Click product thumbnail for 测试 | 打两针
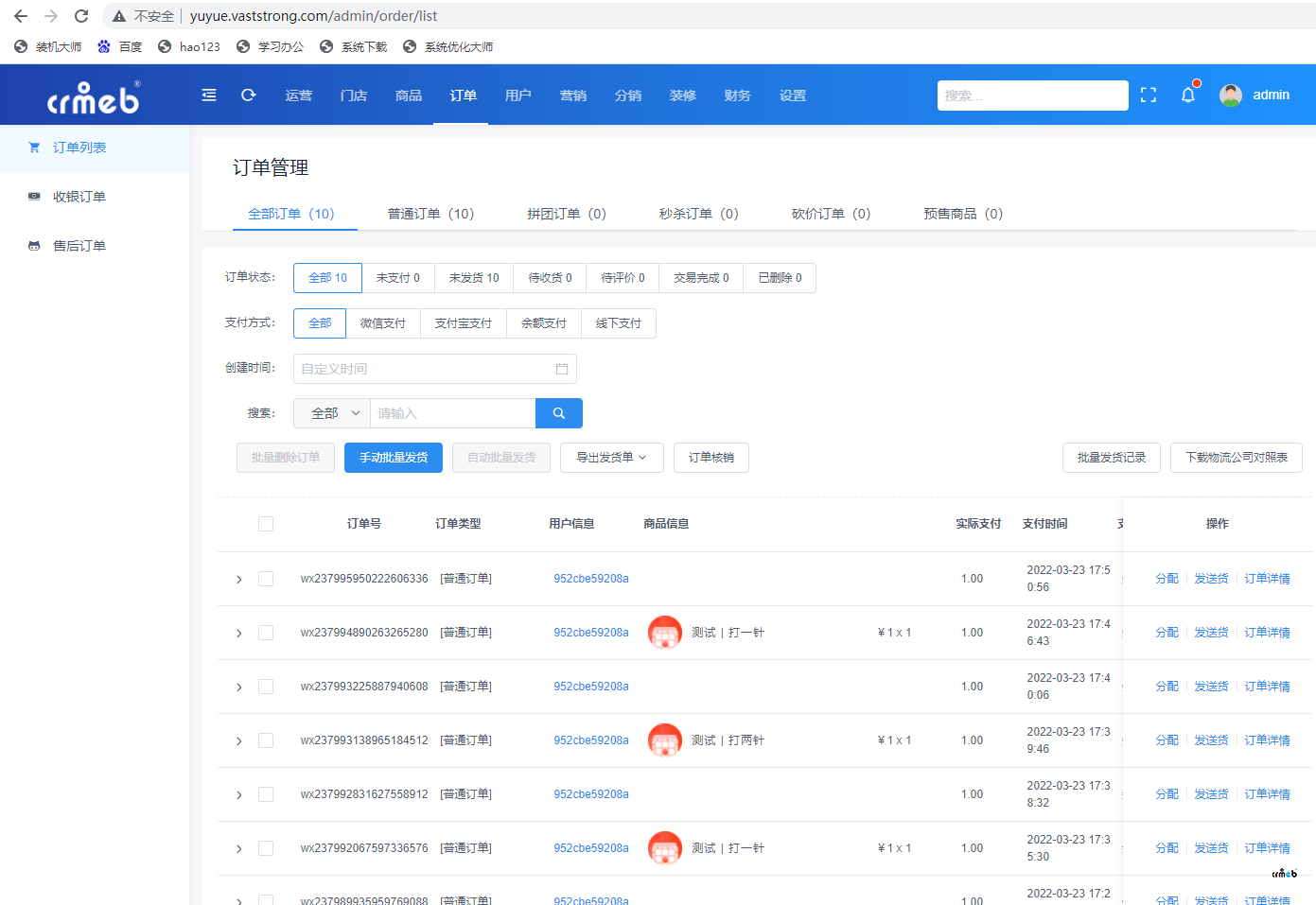Image resolution: width=1316 pixels, height=905 pixels. pos(665,740)
